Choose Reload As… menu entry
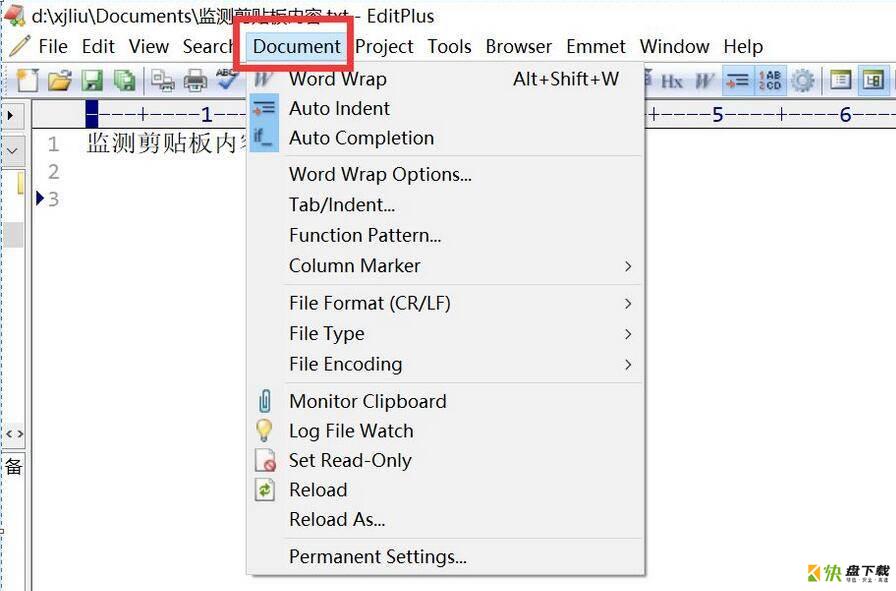Screen dimensions: 896x591 [x=446, y=520]
